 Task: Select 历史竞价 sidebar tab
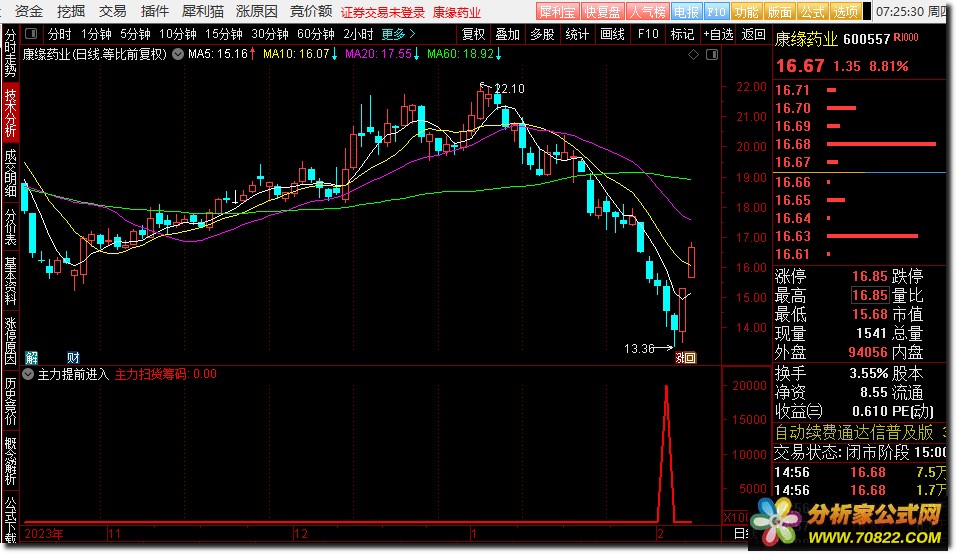(10, 401)
